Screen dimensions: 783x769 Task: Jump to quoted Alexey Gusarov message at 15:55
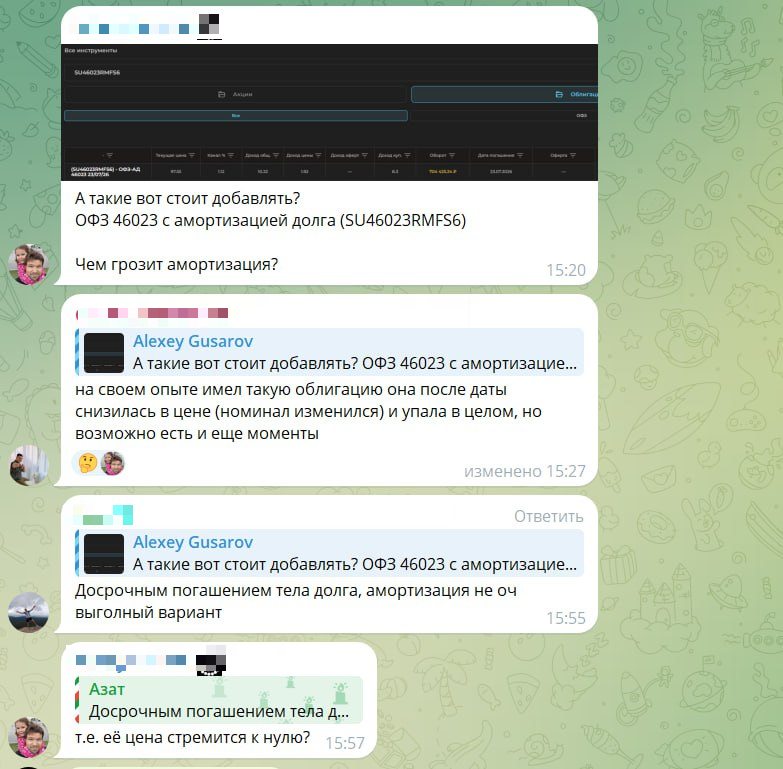[355, 553]
